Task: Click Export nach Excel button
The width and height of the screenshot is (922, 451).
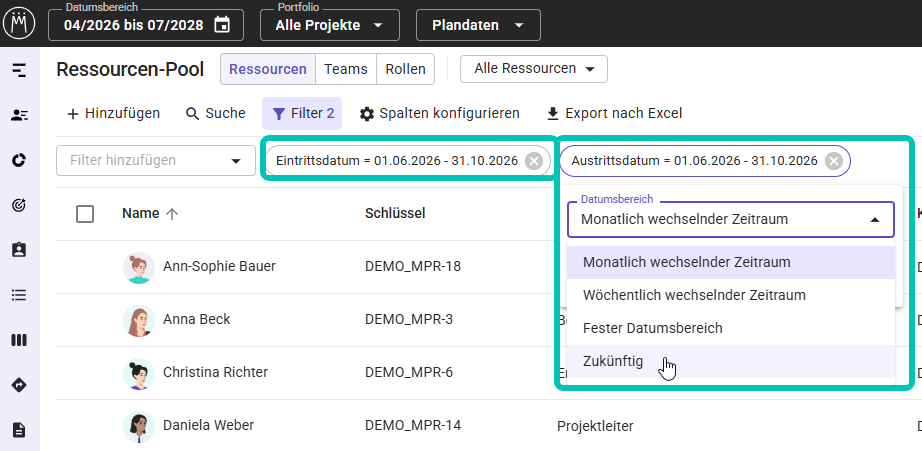Action: [614, 113]
